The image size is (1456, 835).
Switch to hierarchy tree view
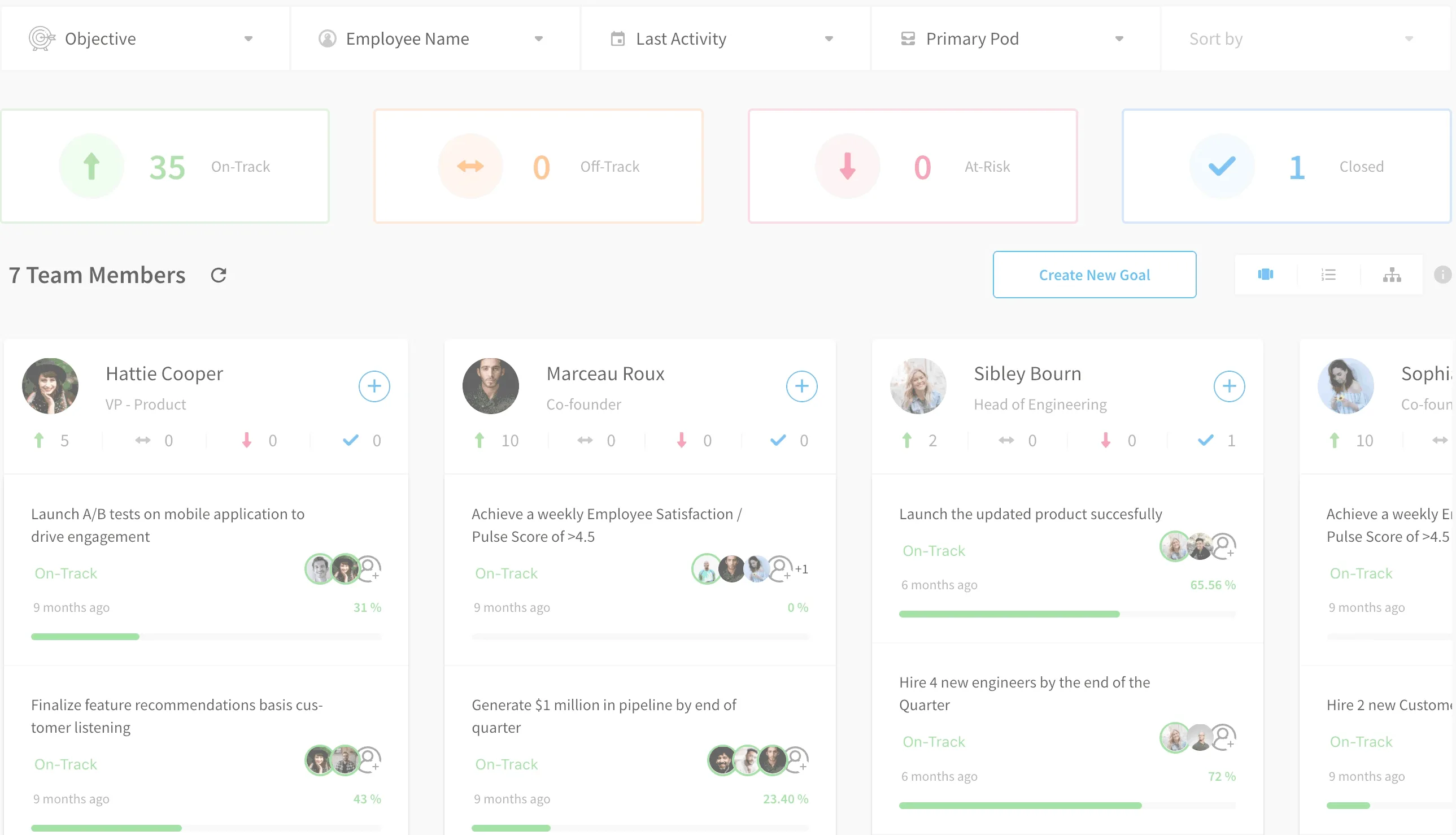click(x=1392, y=275)
